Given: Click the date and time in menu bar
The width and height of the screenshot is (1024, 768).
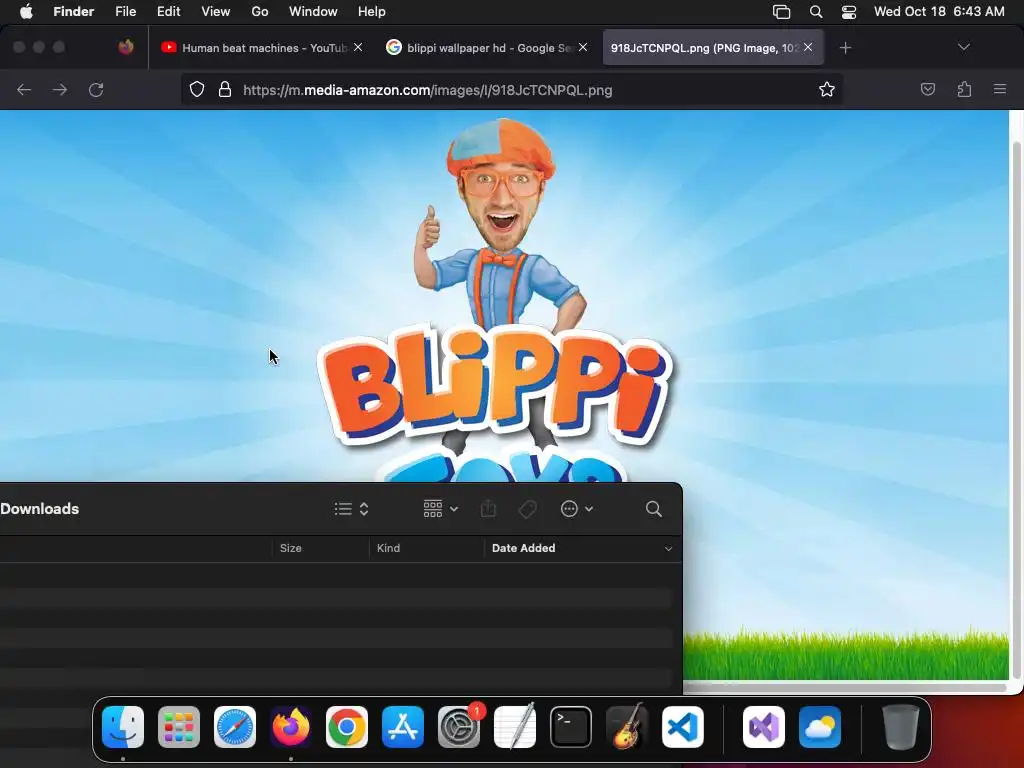Looking at the screenshot, I should [939, 12].
